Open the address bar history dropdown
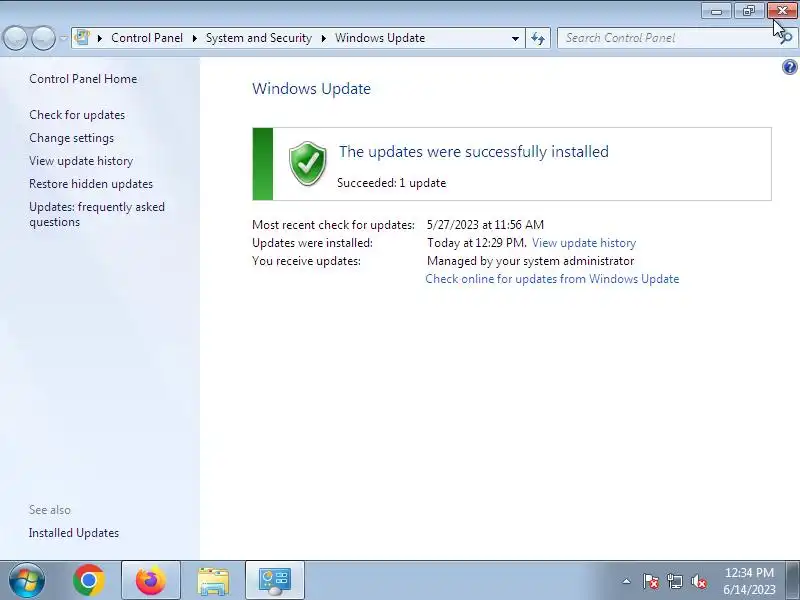This screenshot has width=800, height=600. (515, 38)
